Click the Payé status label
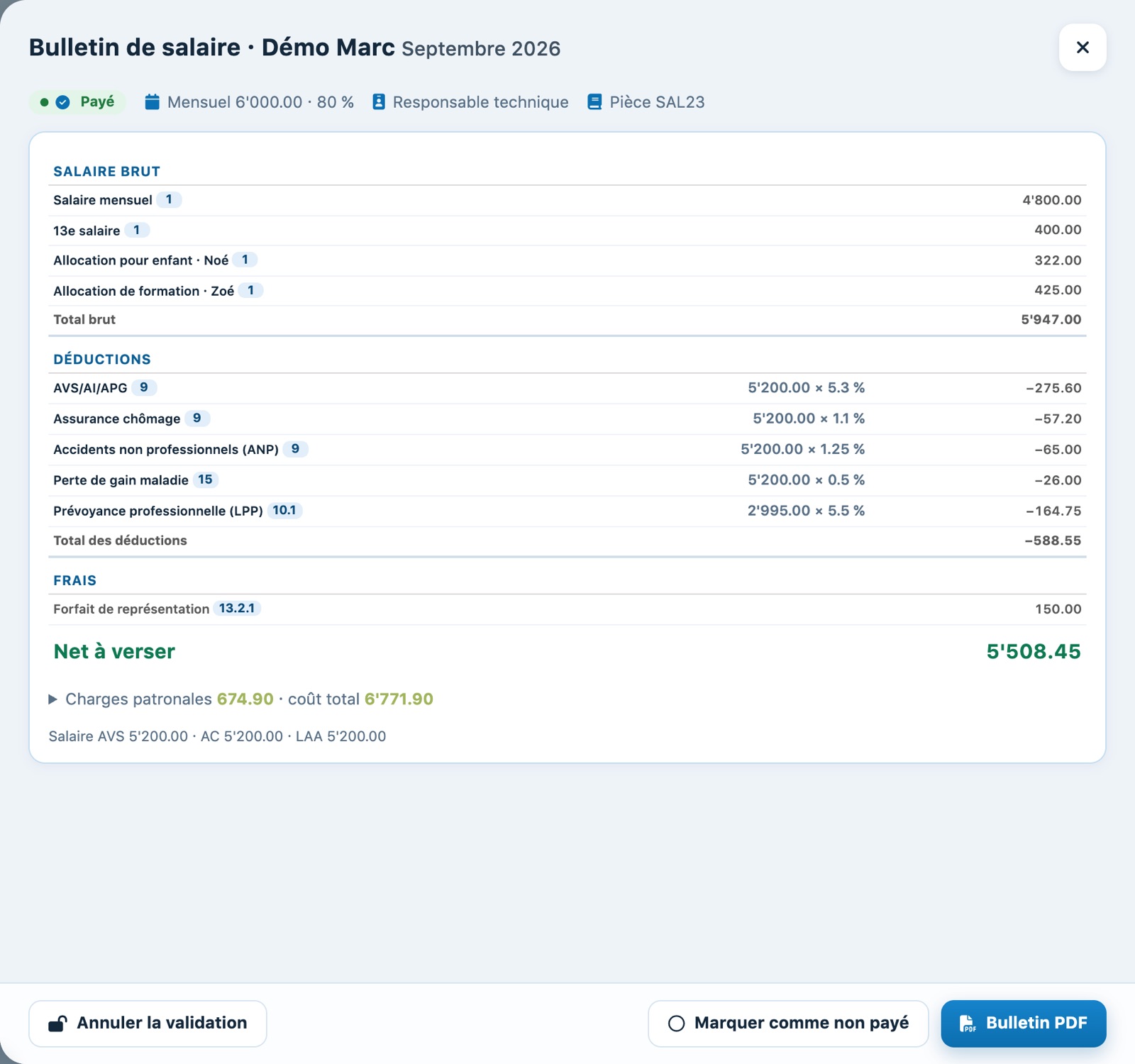Viewport: 1135px width, 1064px height. pyautogui.click(x=97, y=101)
